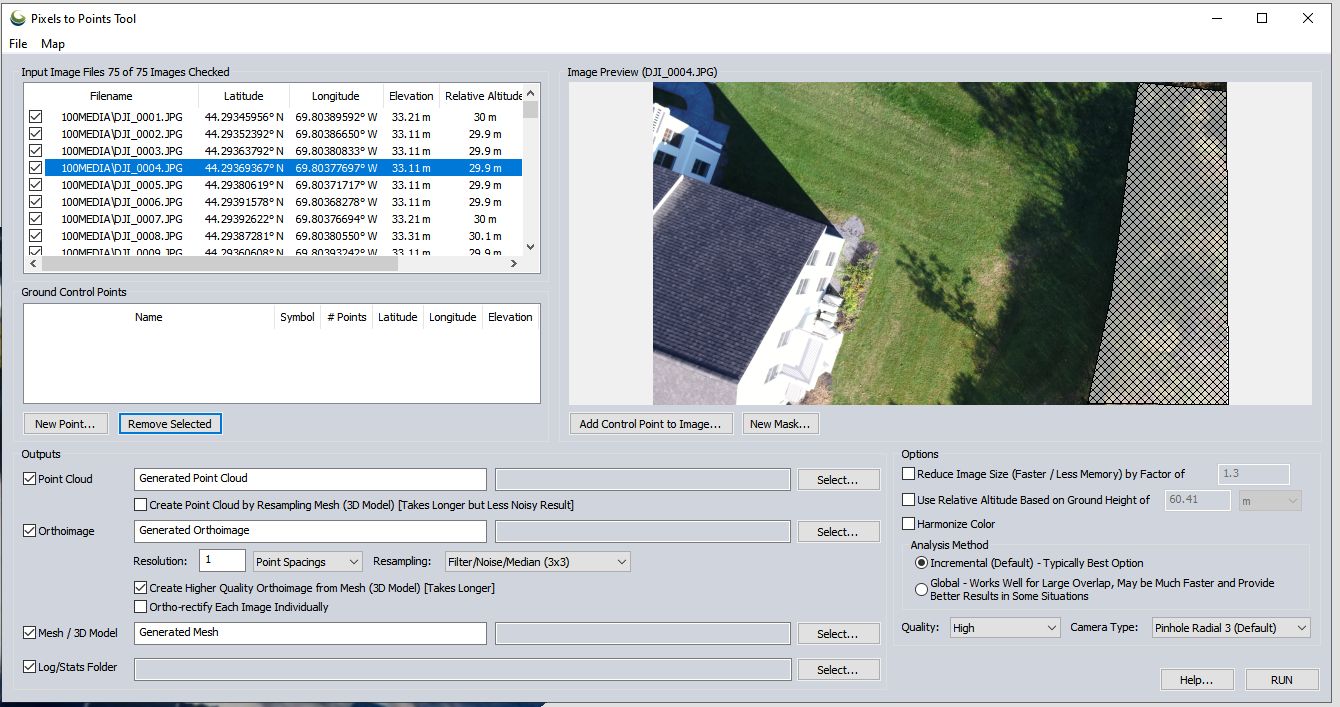The height and width of the screenshot is (707, 1340).
Task: Enable Use Relative Altitude Based on Ground Height
Action: [x=909, y=500]
